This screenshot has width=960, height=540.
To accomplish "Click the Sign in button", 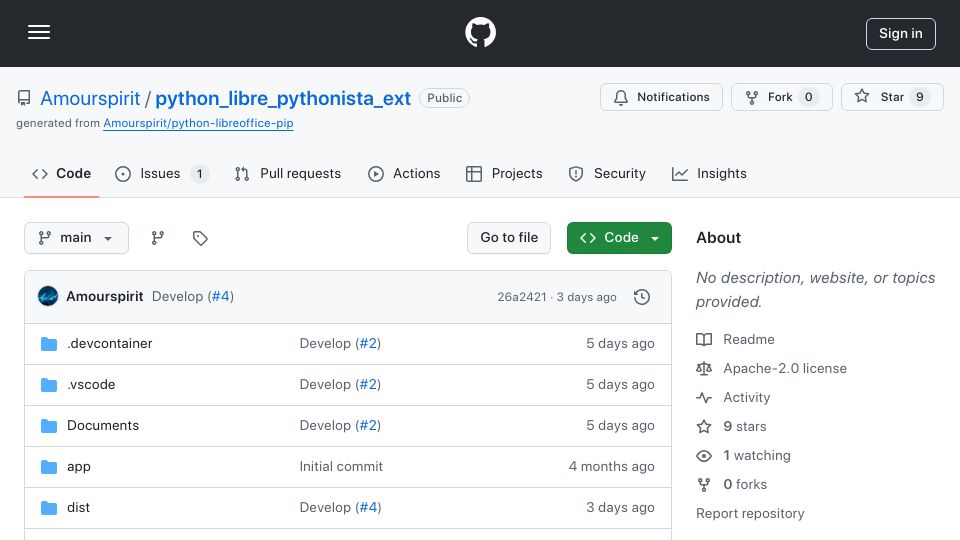I will tap(900, 34).
